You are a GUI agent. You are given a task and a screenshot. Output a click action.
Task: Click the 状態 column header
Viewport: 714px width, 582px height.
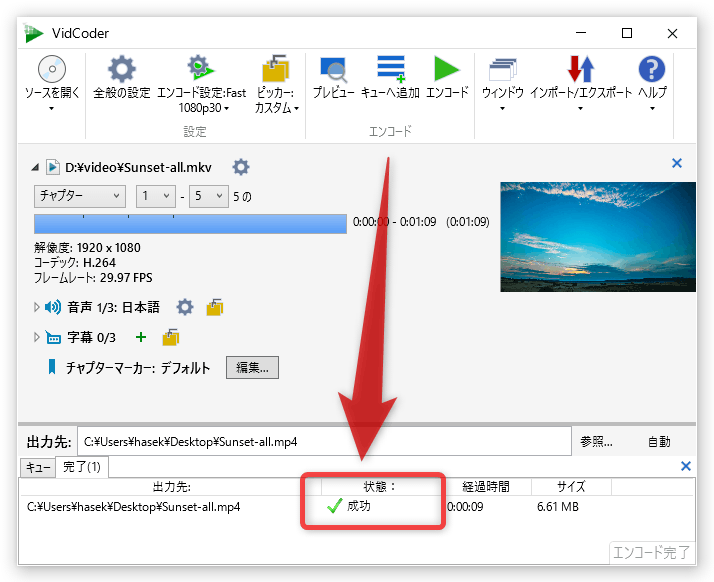coord(379,487)
